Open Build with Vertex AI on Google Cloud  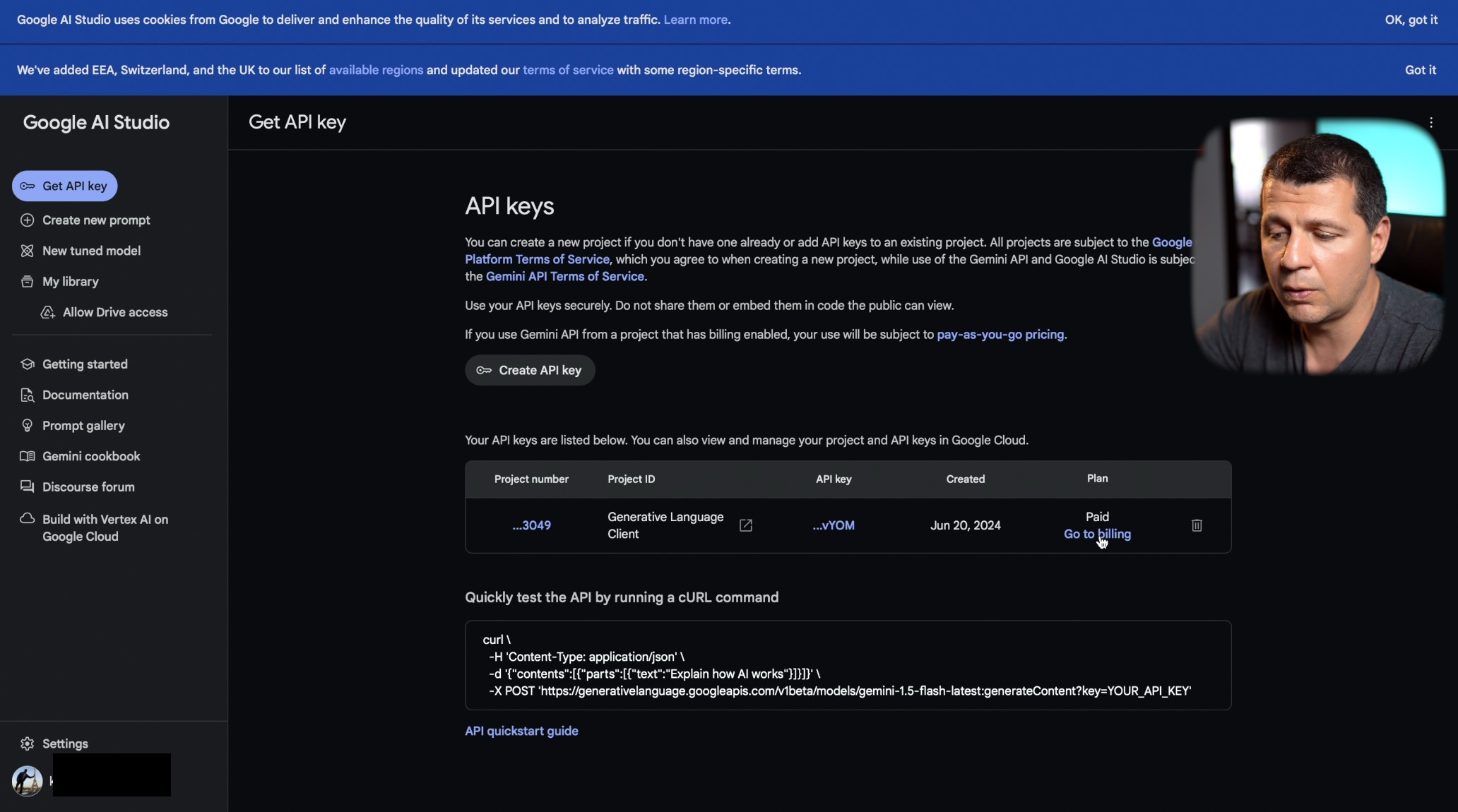pyautogui.click(x=105, y=528)
